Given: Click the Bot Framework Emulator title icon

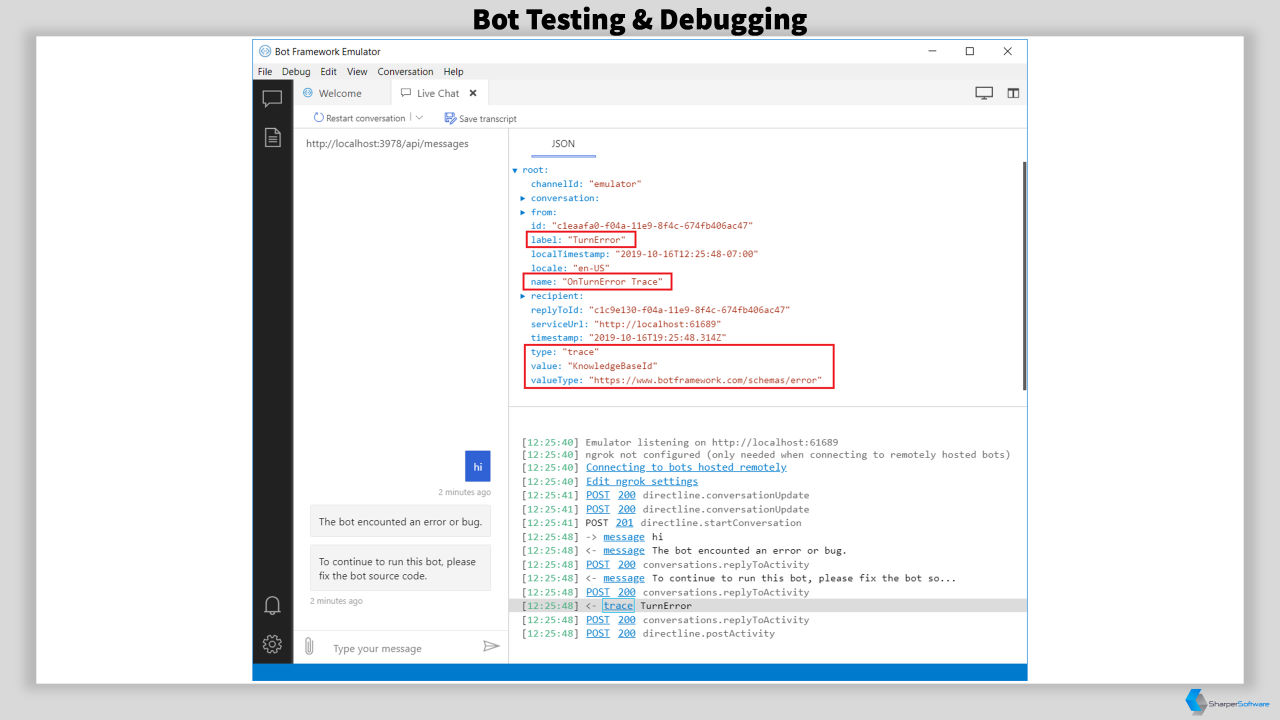Looking at the screenshot, I should tap(265, 51).
